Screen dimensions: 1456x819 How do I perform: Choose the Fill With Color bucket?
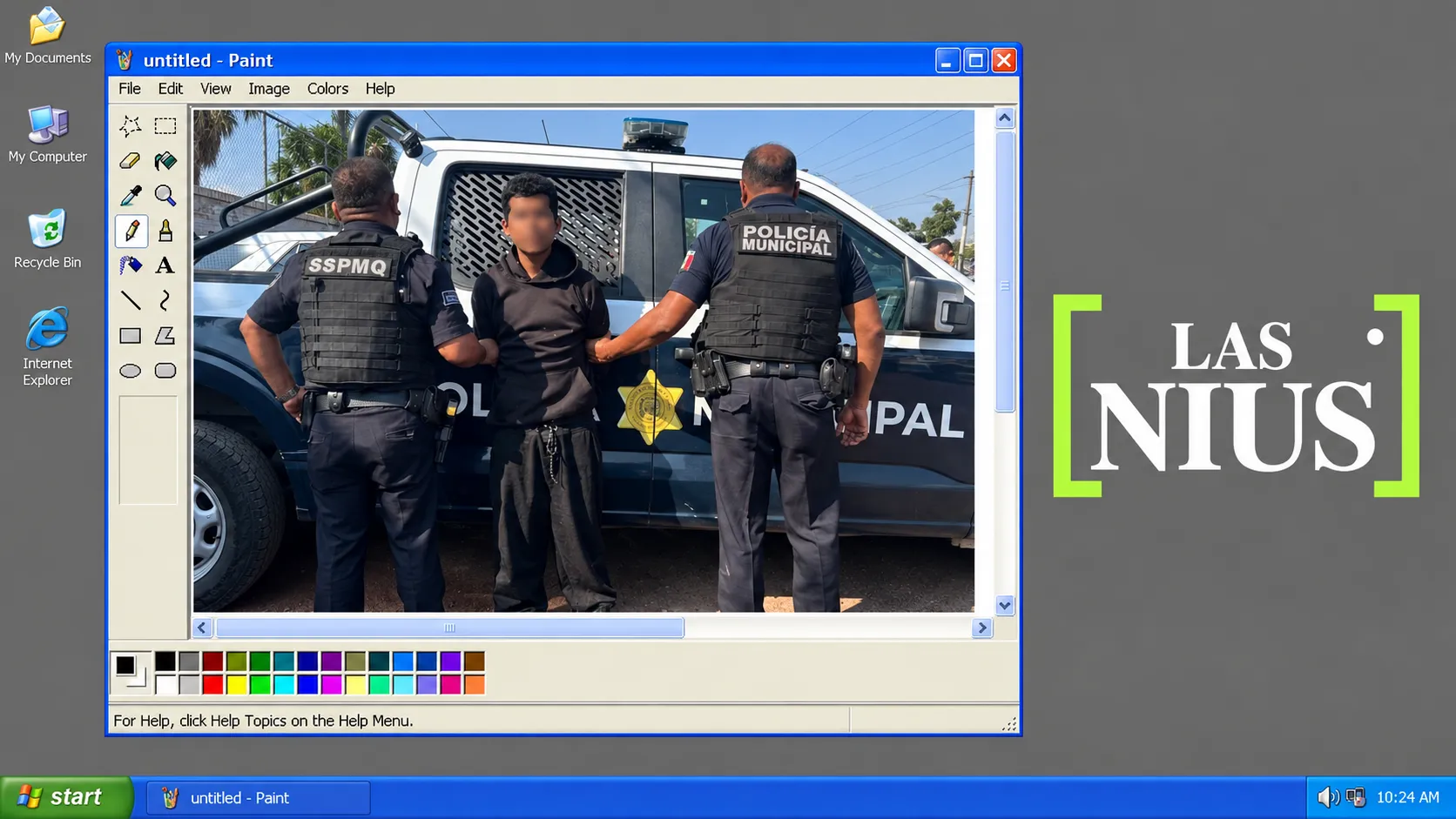[x=165, y=161]
